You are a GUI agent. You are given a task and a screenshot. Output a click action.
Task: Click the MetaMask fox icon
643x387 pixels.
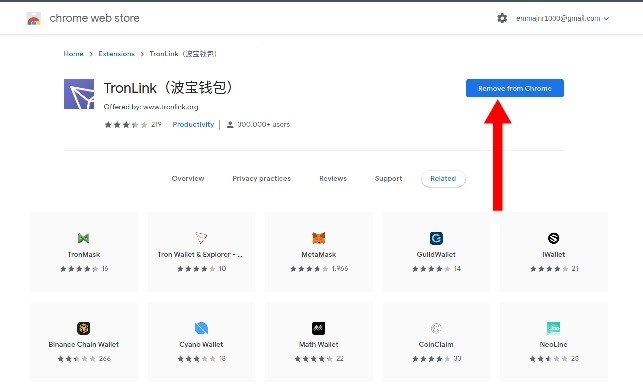click(x=319, y=238)
